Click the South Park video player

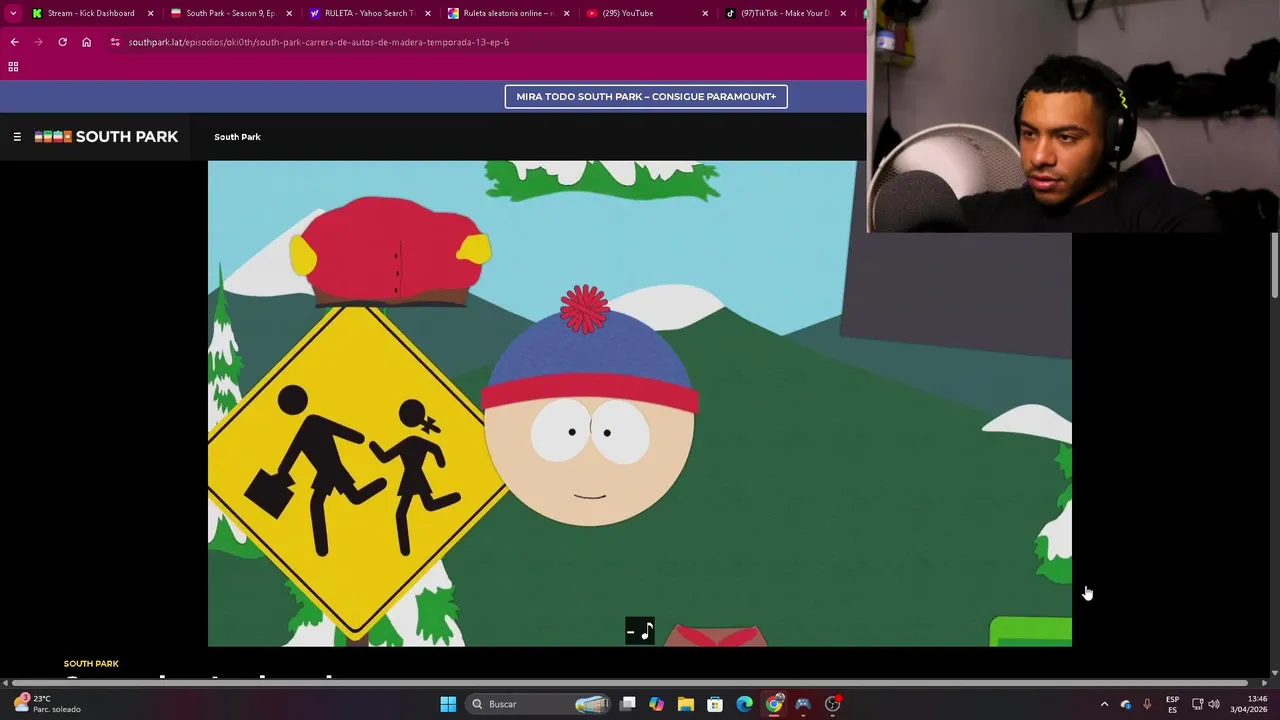[x=640, y=403]
